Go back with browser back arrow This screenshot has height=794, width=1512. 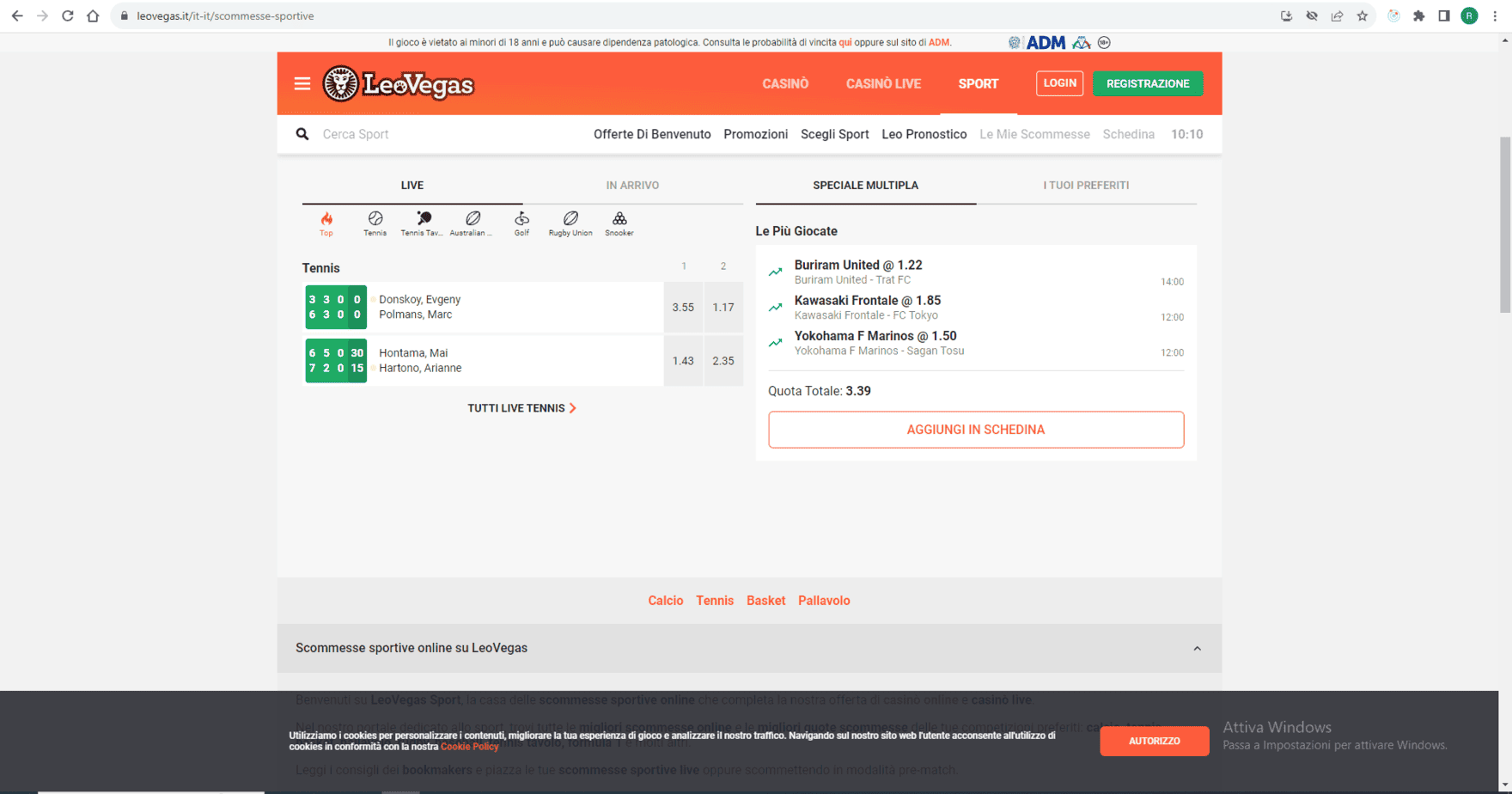click(x=17, y=15)
